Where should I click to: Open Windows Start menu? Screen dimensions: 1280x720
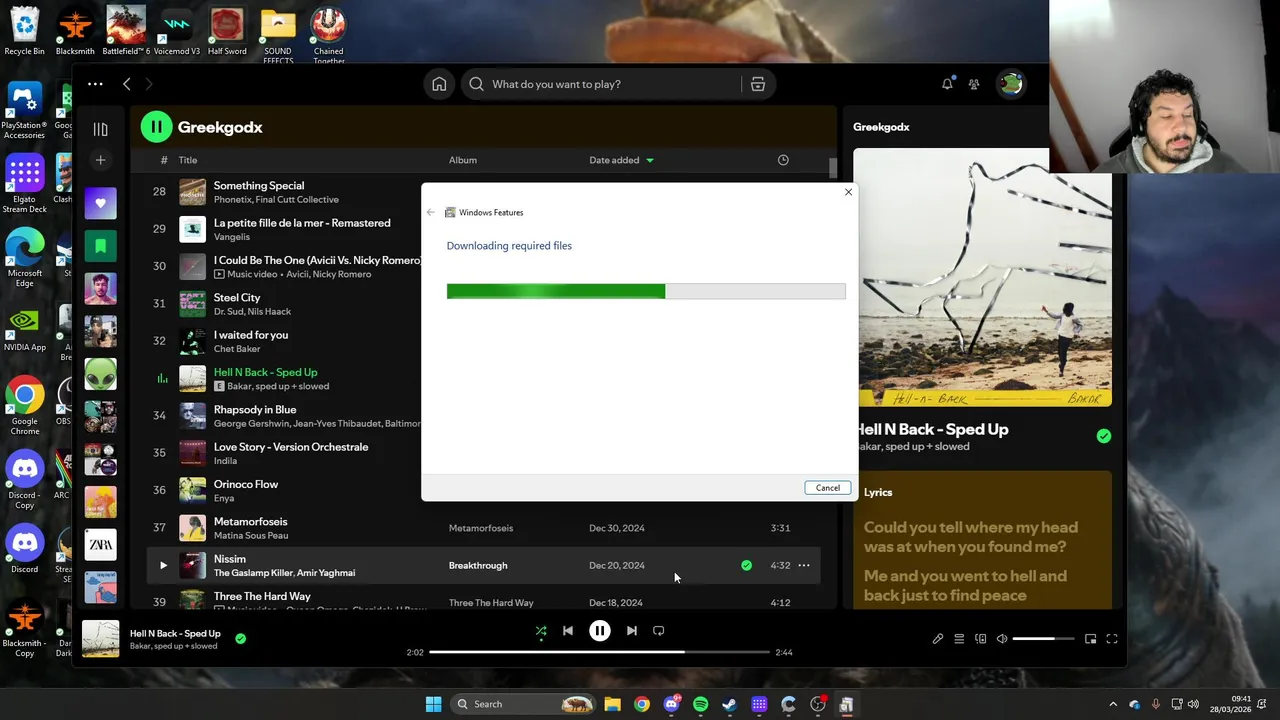click(433, 704)
